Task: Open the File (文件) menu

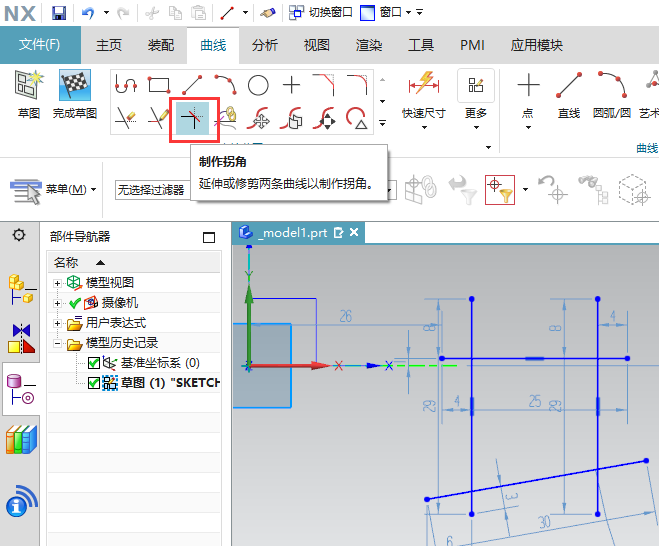Action: tap(40, 45)
